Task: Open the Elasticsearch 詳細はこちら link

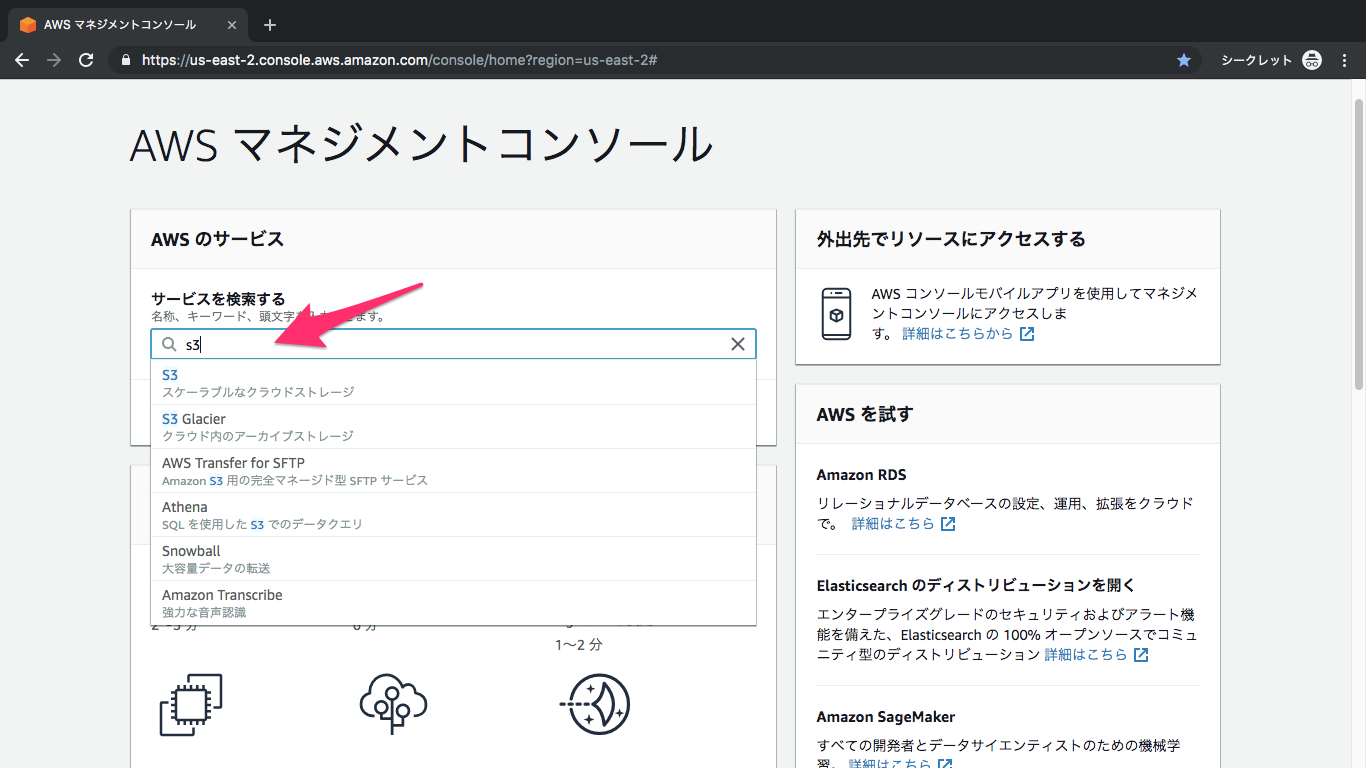Action: coord(1086,655)
